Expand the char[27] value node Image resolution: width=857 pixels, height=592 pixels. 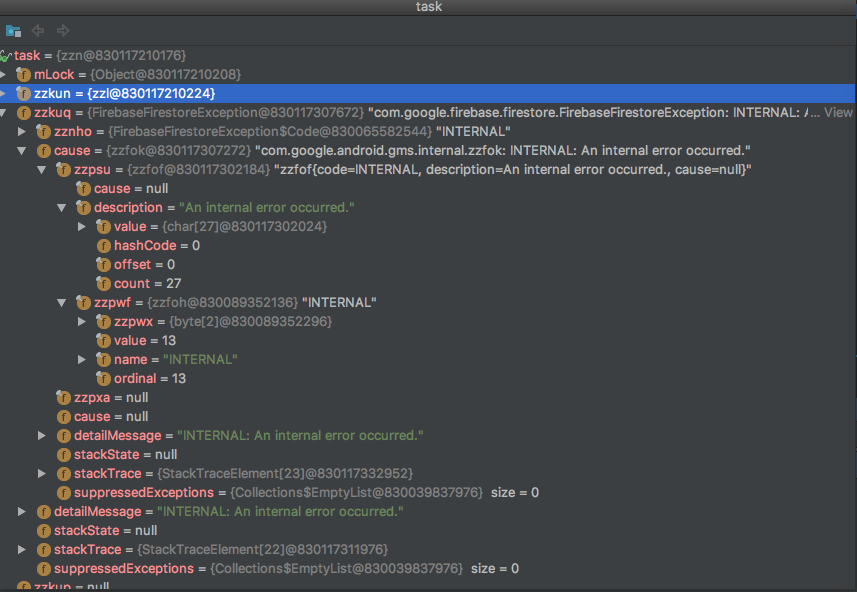[81, 226]
